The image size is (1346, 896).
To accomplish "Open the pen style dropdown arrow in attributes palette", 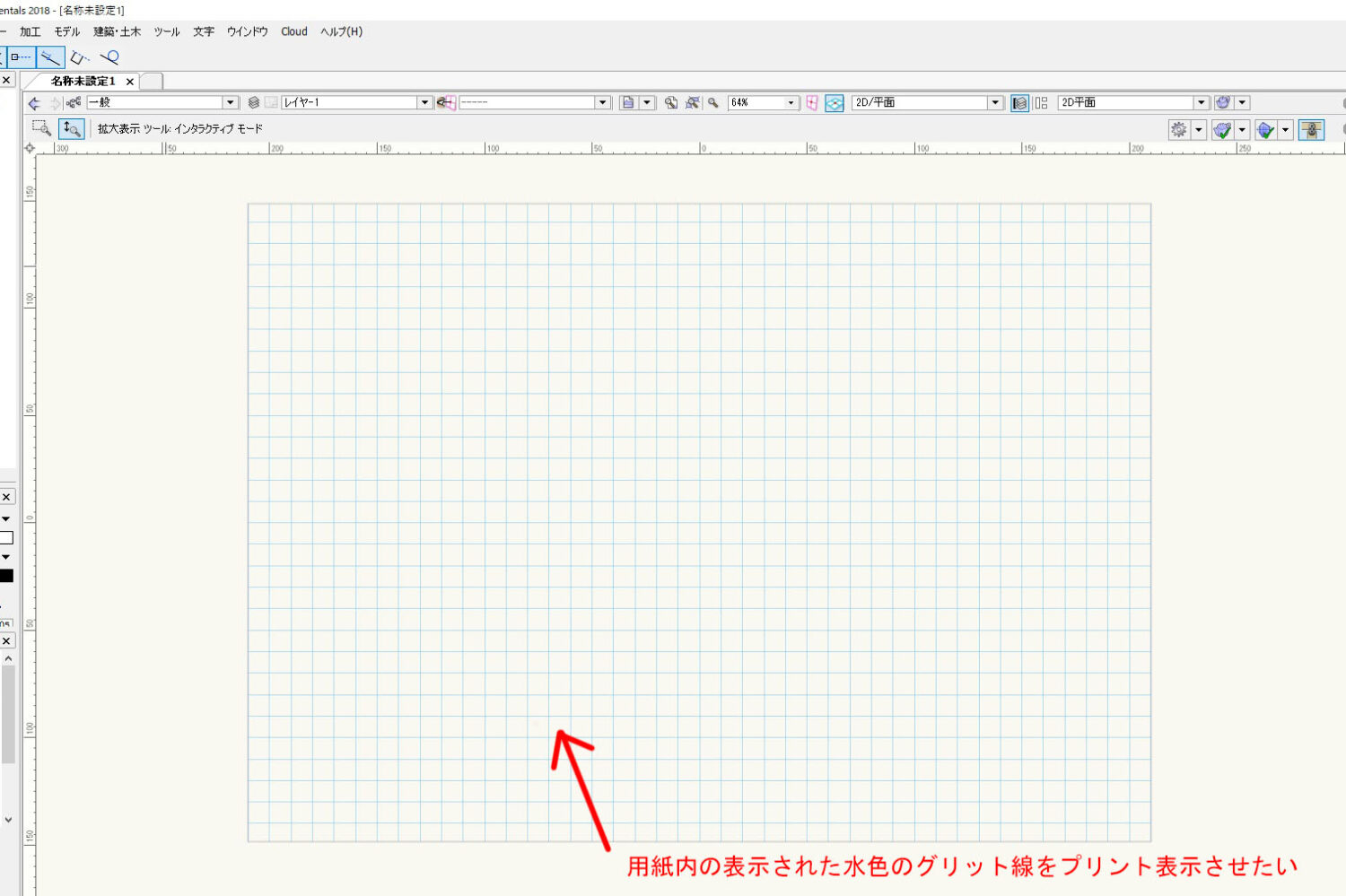I will click(5, 557).
